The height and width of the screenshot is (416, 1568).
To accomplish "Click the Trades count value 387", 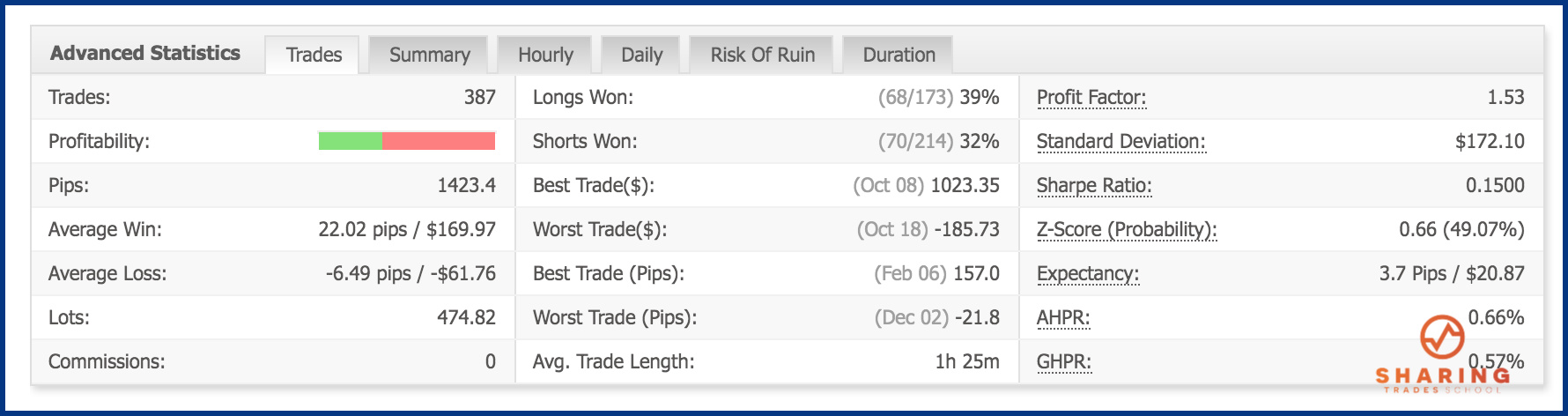I will pos(480,97).
